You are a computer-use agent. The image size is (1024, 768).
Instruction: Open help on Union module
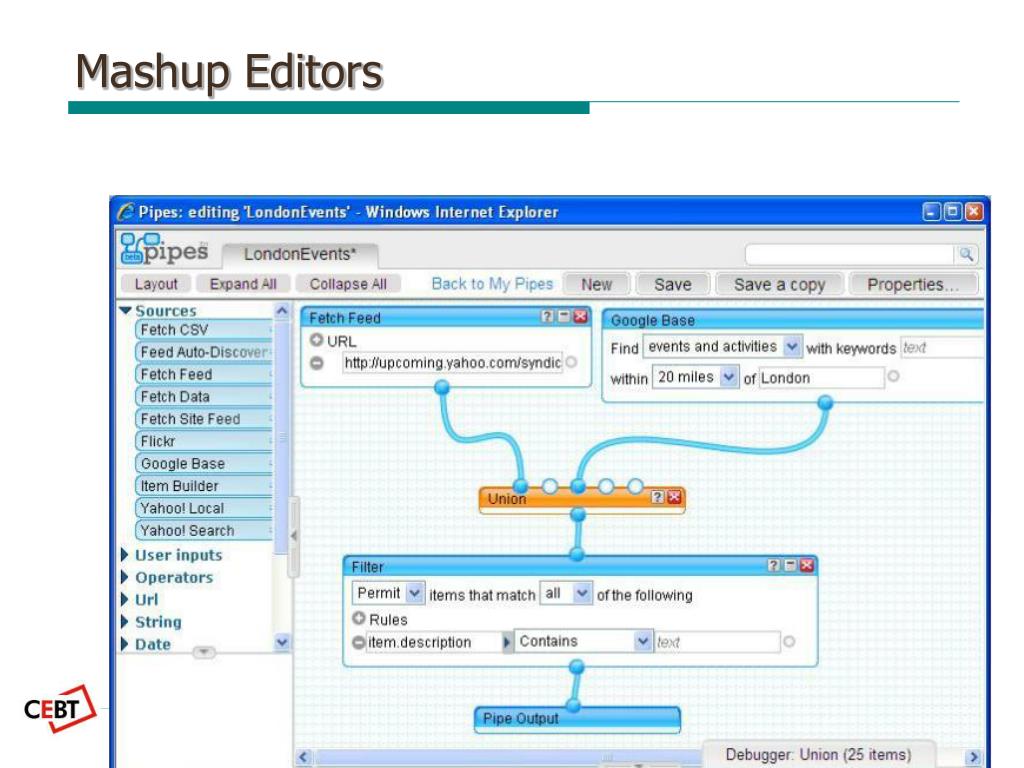pos(658,497)
